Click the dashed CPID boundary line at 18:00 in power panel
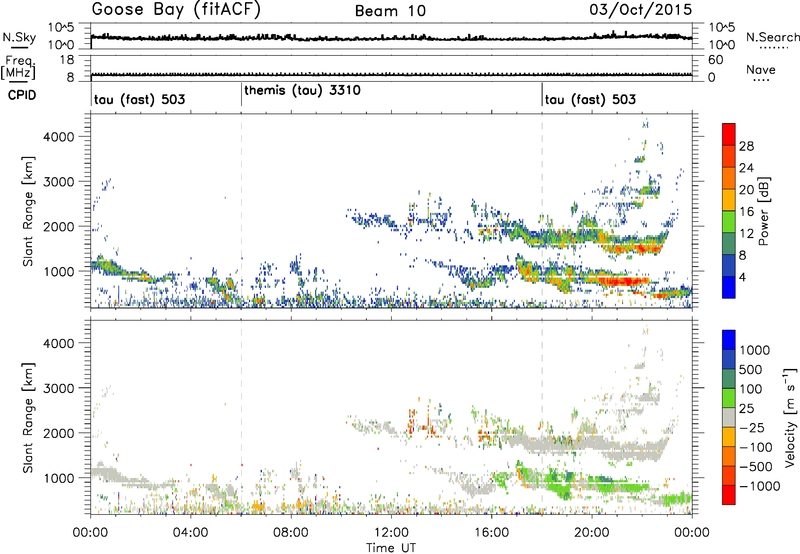 (x=542, y=211)
